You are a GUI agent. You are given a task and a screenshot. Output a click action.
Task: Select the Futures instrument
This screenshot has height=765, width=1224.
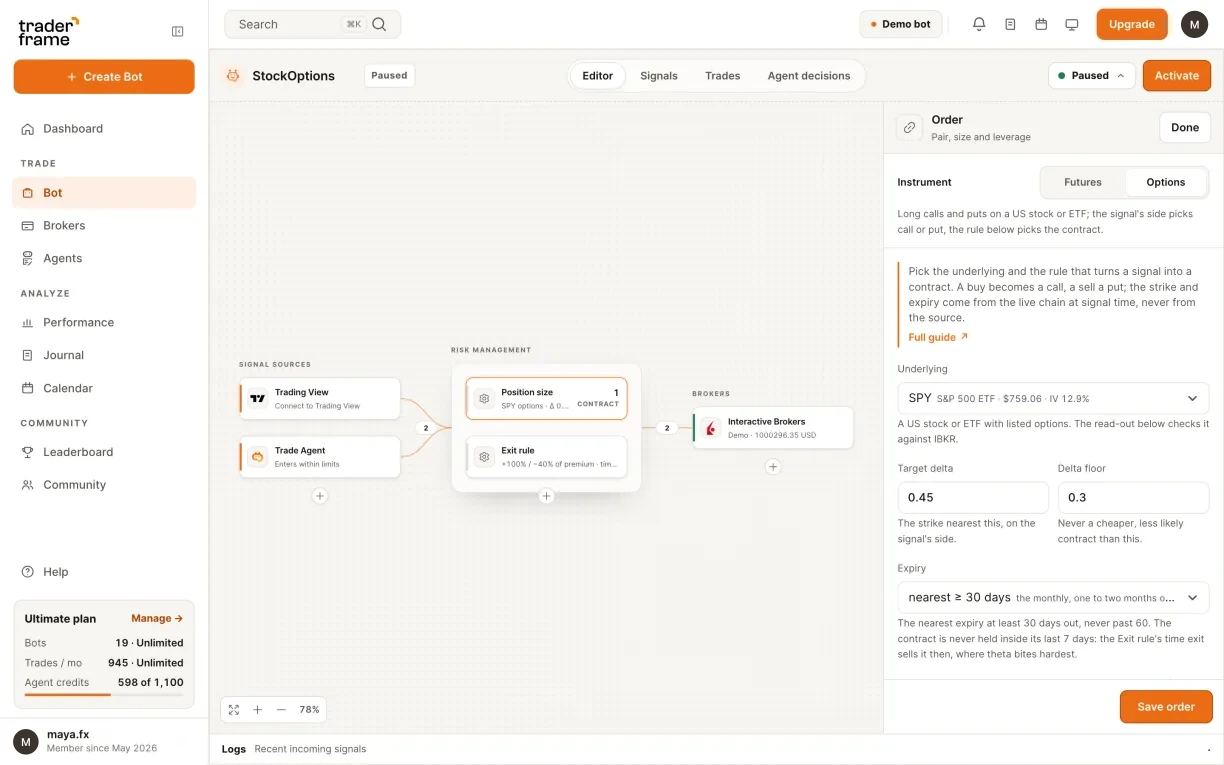click(x=1083, y=182)
